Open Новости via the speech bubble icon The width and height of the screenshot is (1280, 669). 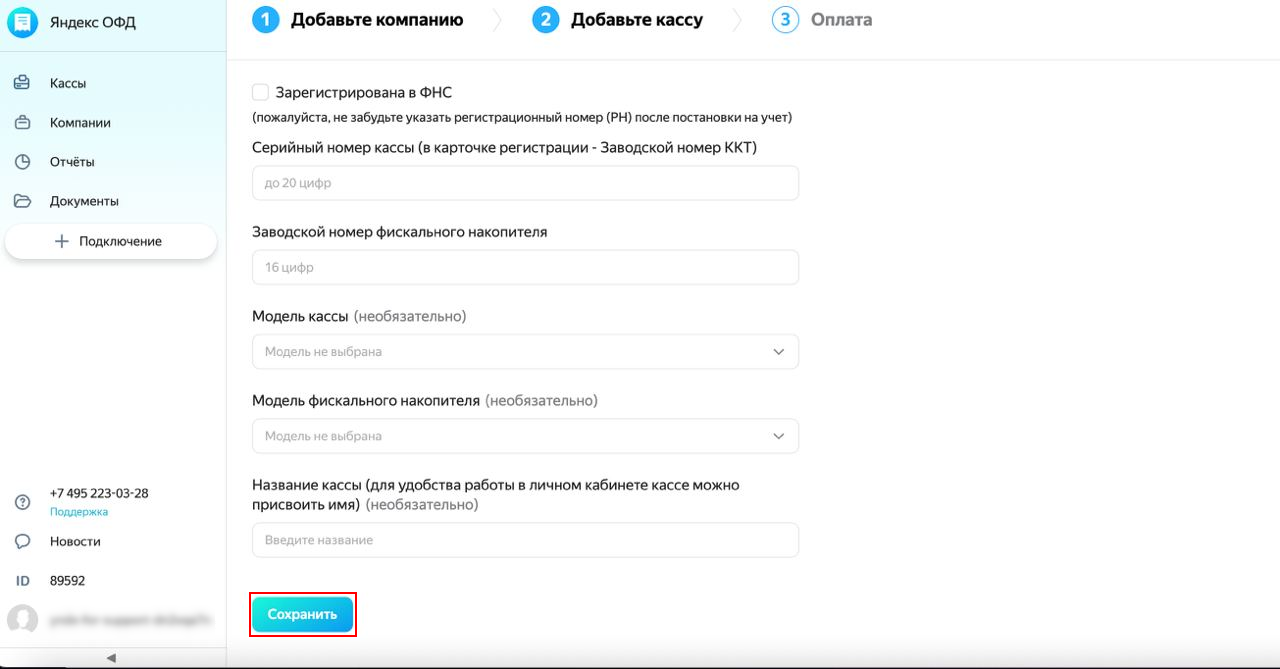(x=22, y=541)
